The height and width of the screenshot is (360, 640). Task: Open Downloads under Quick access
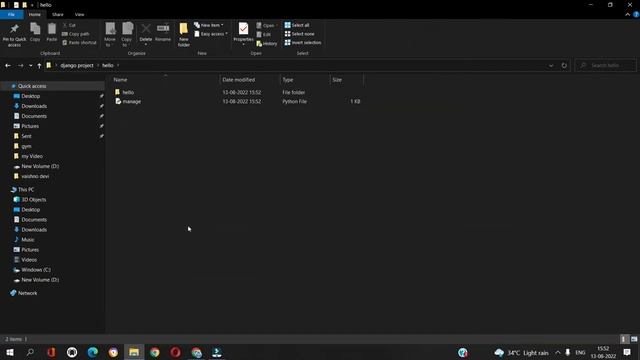tap(34, 106)
